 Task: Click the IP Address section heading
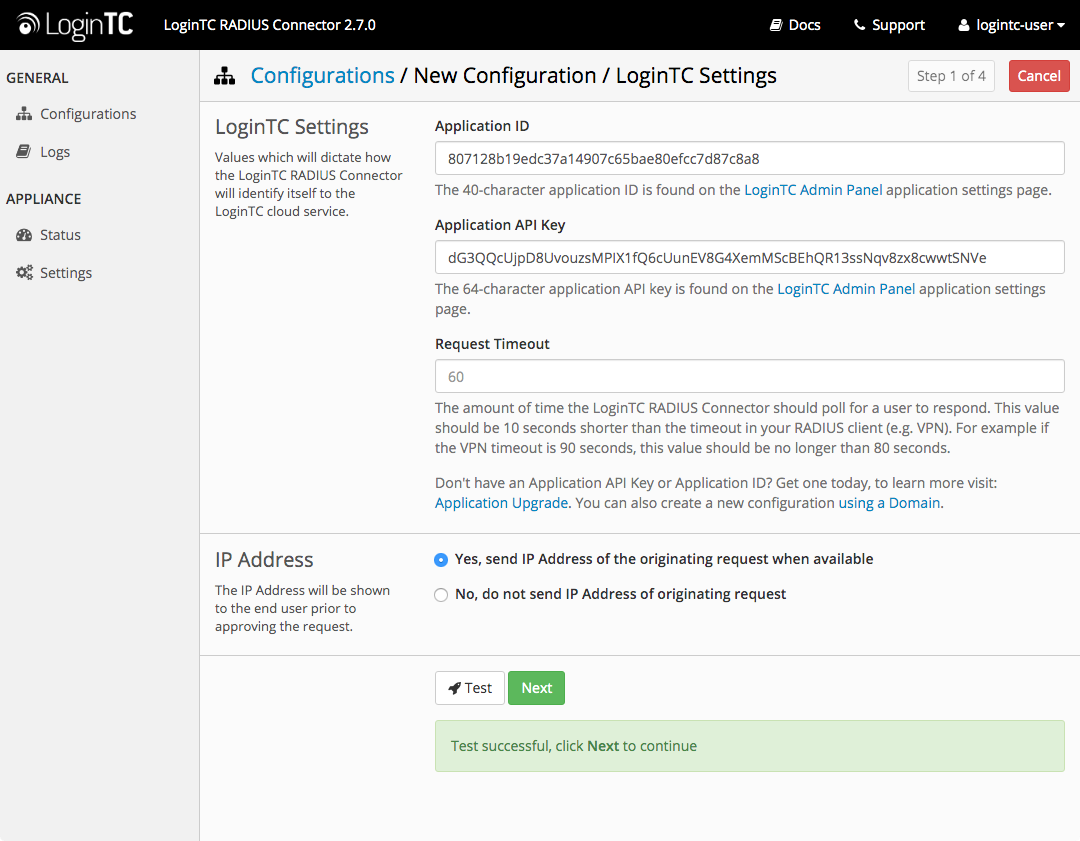click(x=264, y=560)
